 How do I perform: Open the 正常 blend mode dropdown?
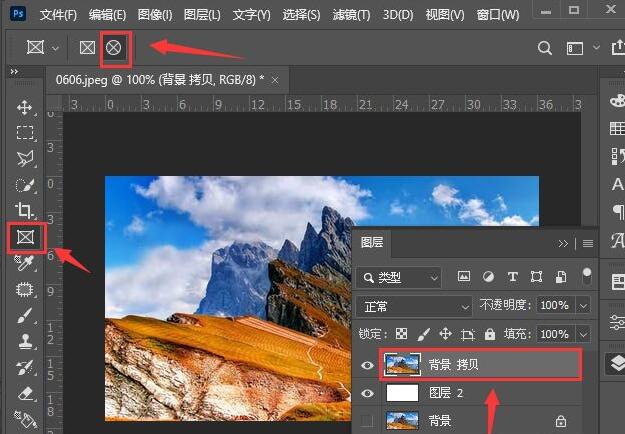tap(414, 306)
